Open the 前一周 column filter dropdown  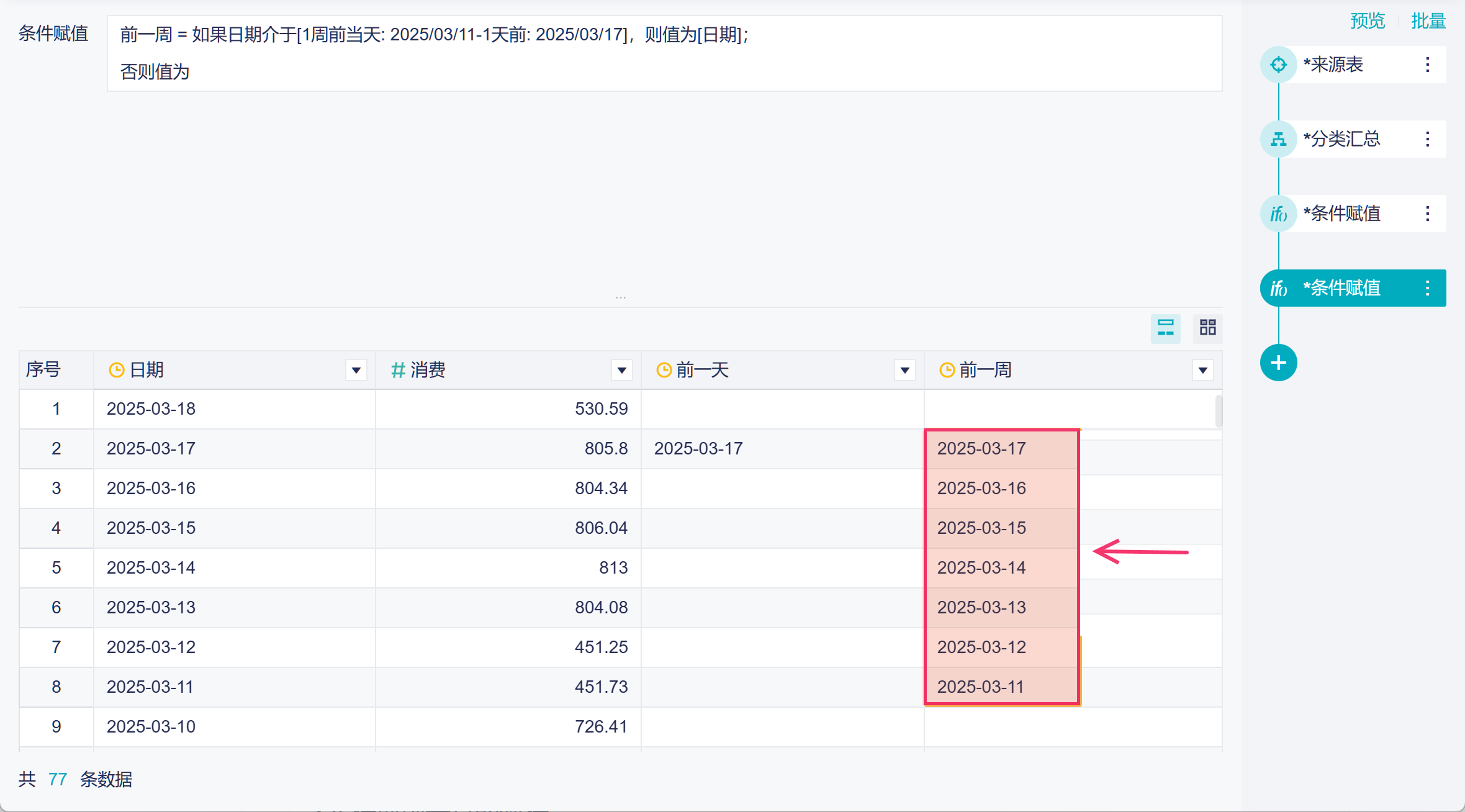click(x=1202, y=371)
